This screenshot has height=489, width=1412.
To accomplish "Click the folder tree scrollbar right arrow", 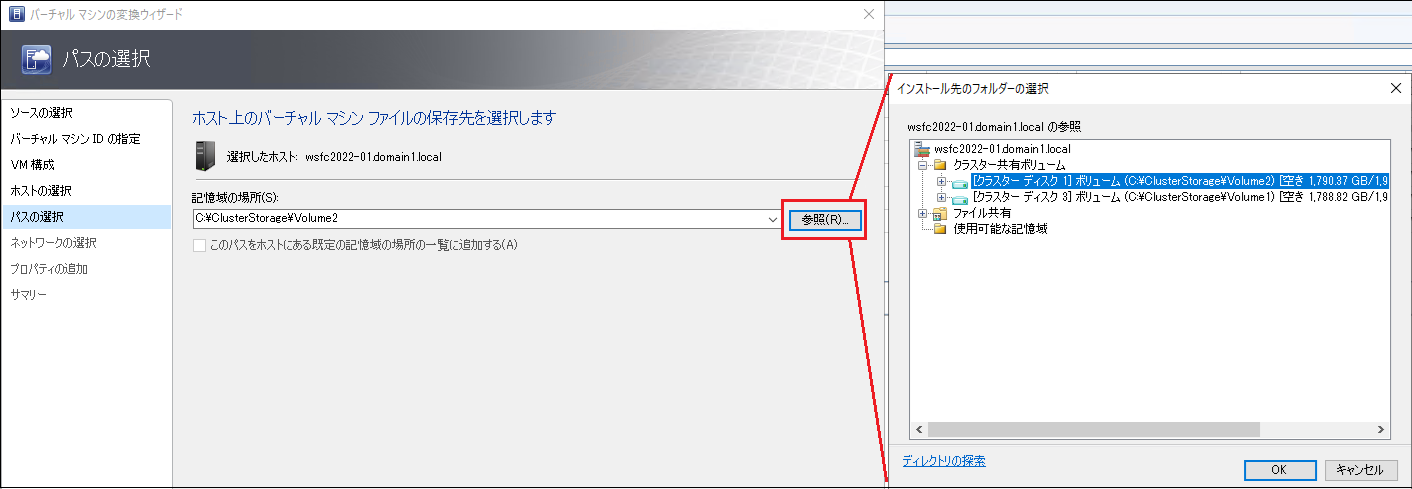I will coord(1380,429).
